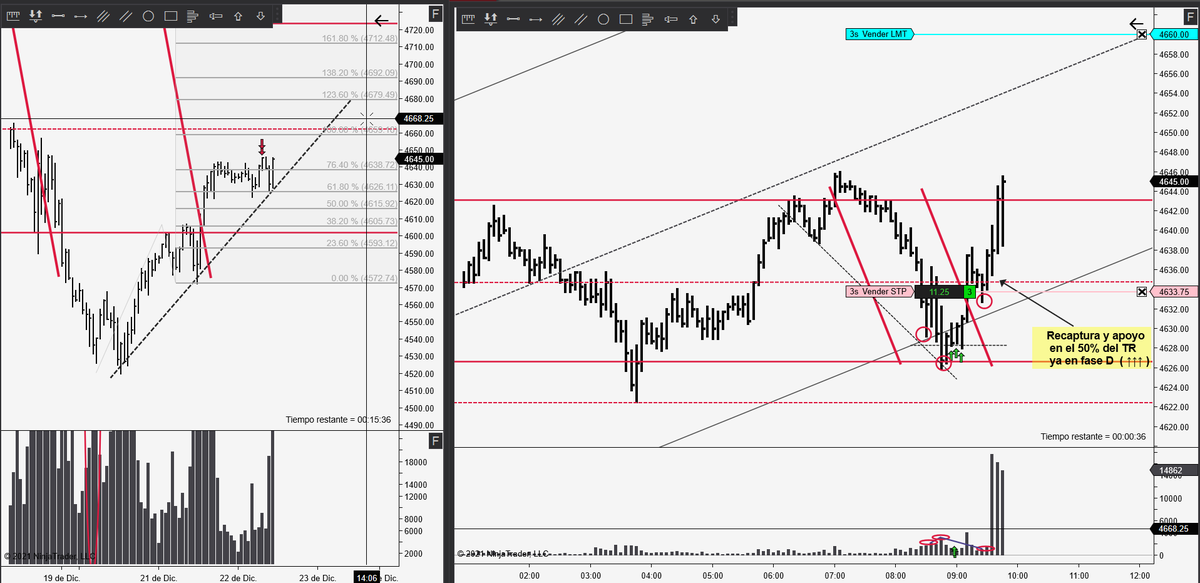Select the Line tool in left chart toolbar
The width and height of the screenshot is (1200, 583).
[x=58, y=16]
